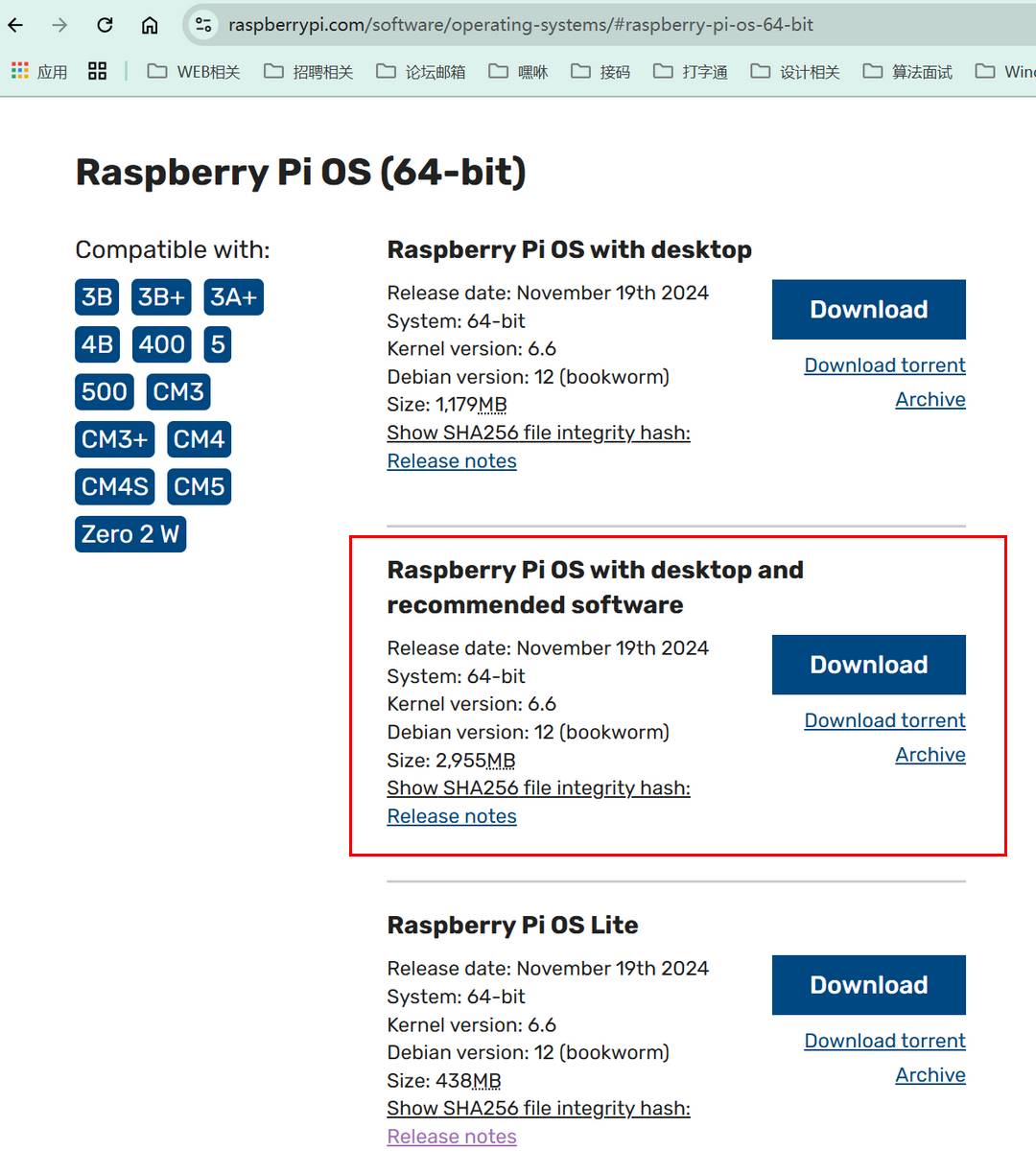Select the 3B+ compatibility badge
Screen dimensions: 1036x1174
161,297
